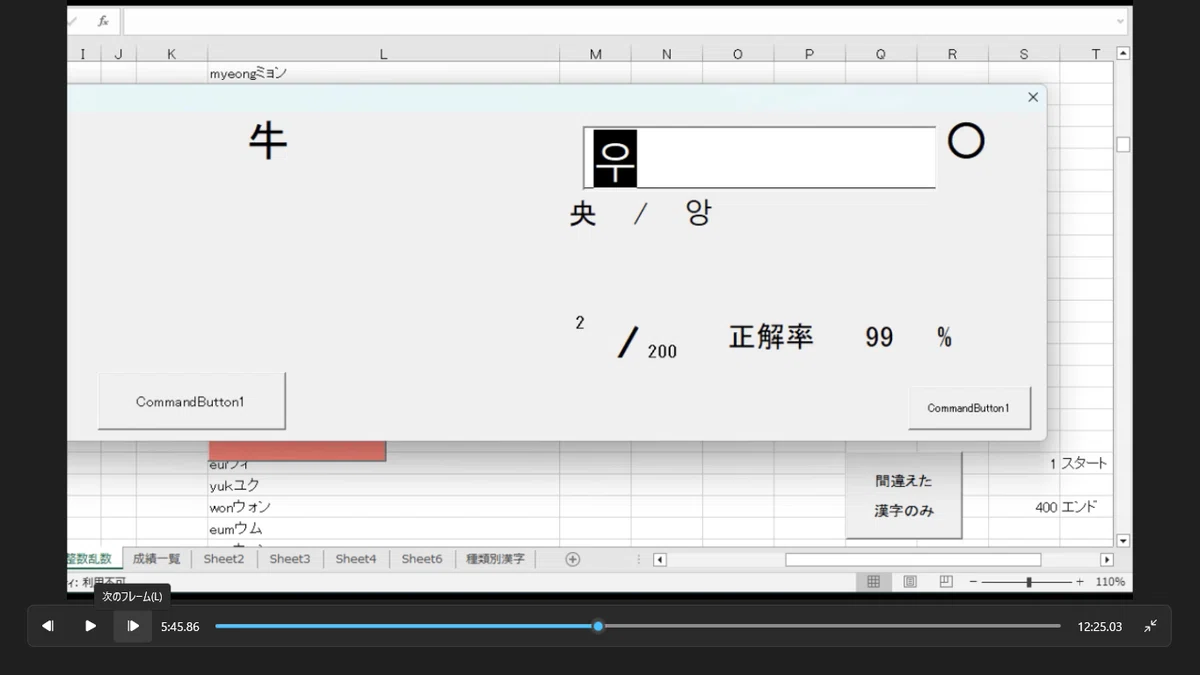Click the kanji 牛 label in form

pyautogui.click(x=268, y=142)
